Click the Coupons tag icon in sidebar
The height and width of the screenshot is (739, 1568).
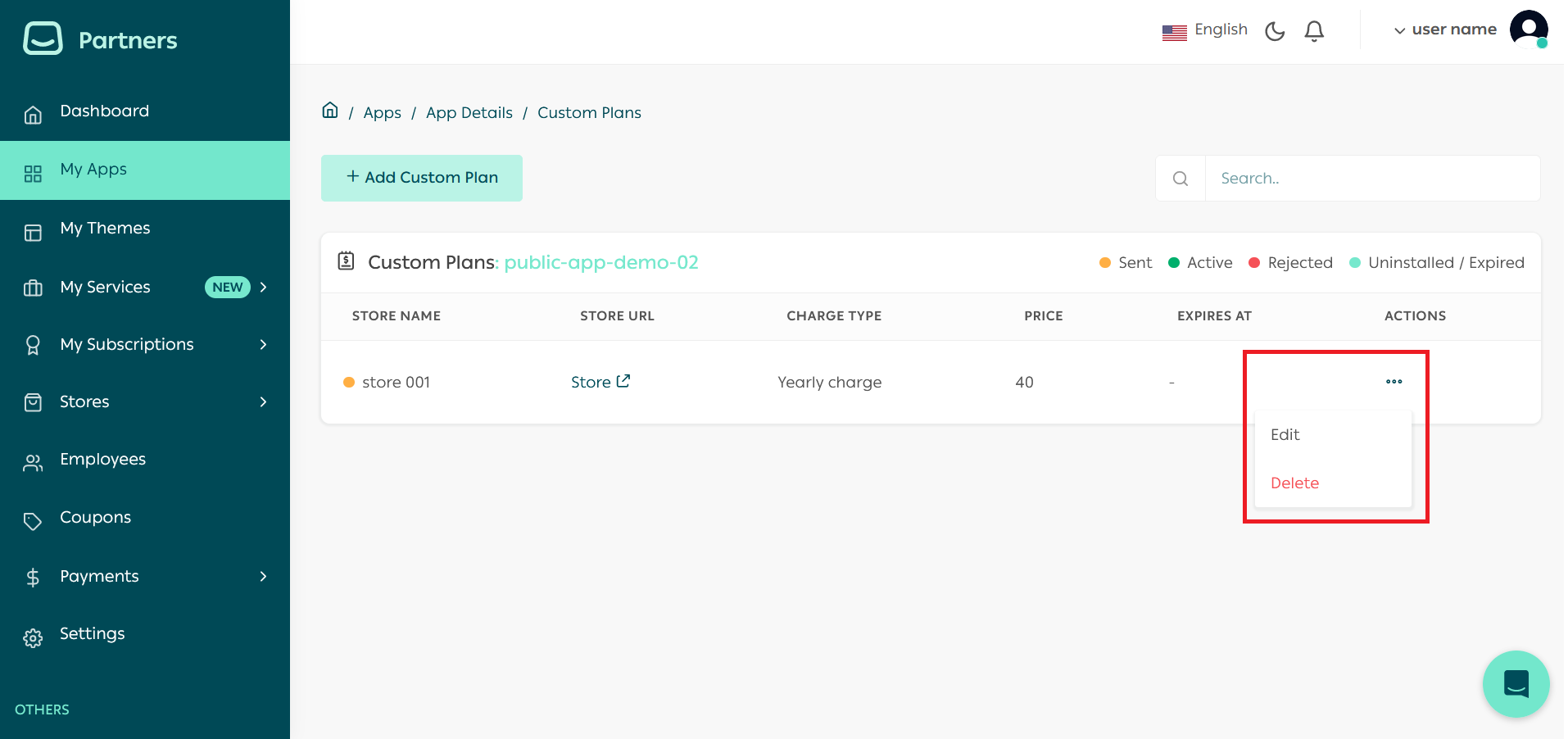click(x=33, y=521)
